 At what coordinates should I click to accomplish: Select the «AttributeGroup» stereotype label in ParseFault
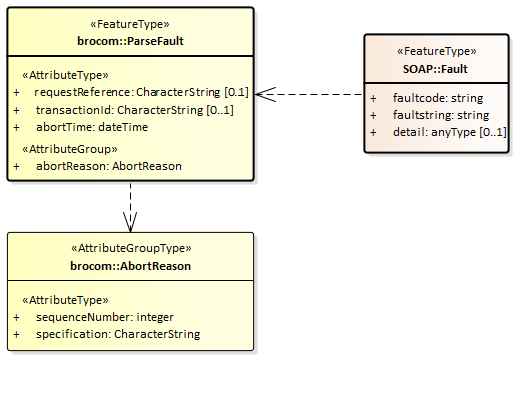point(70,149)
